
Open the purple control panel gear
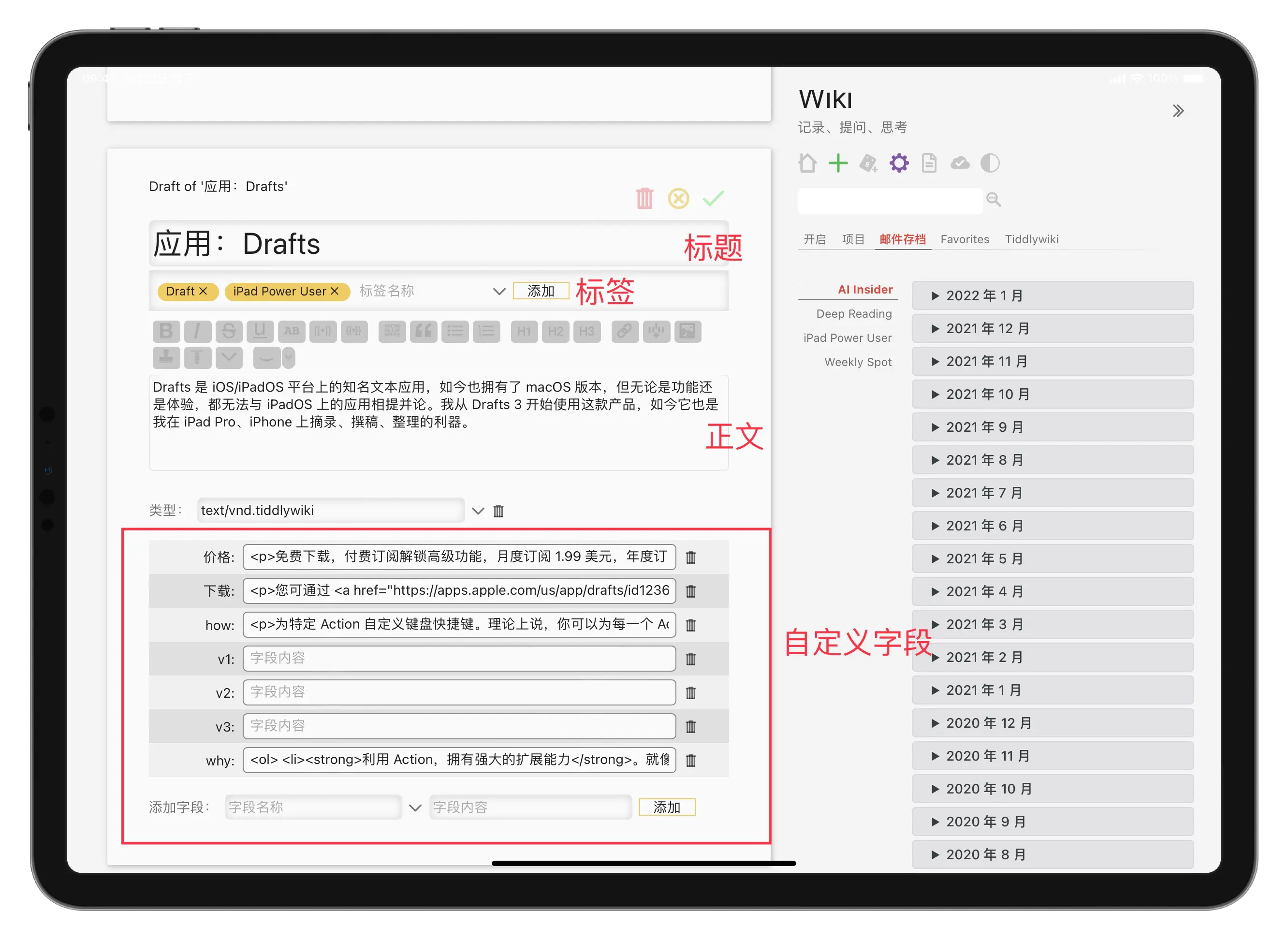pos(899,163)
